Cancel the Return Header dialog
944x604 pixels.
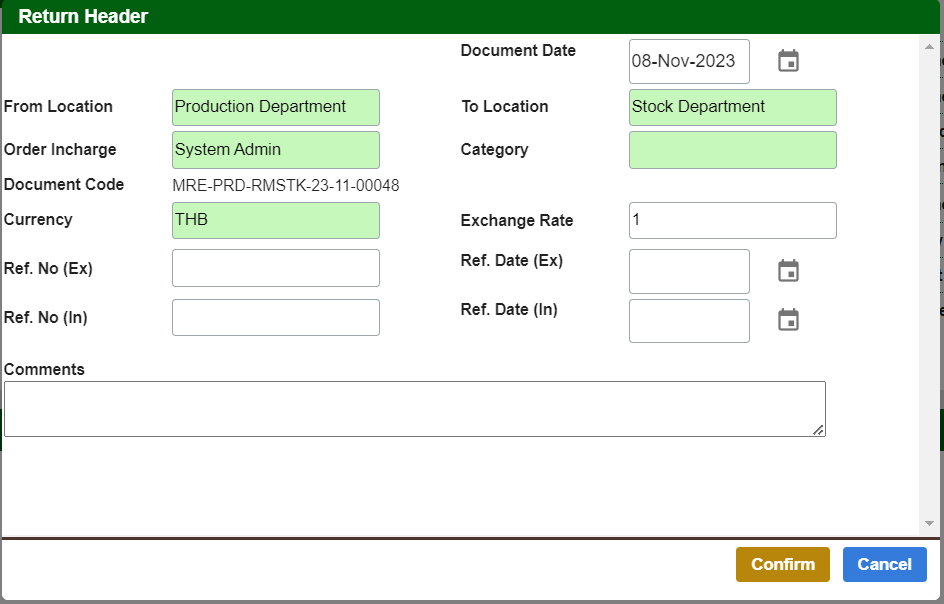point(884,564)
